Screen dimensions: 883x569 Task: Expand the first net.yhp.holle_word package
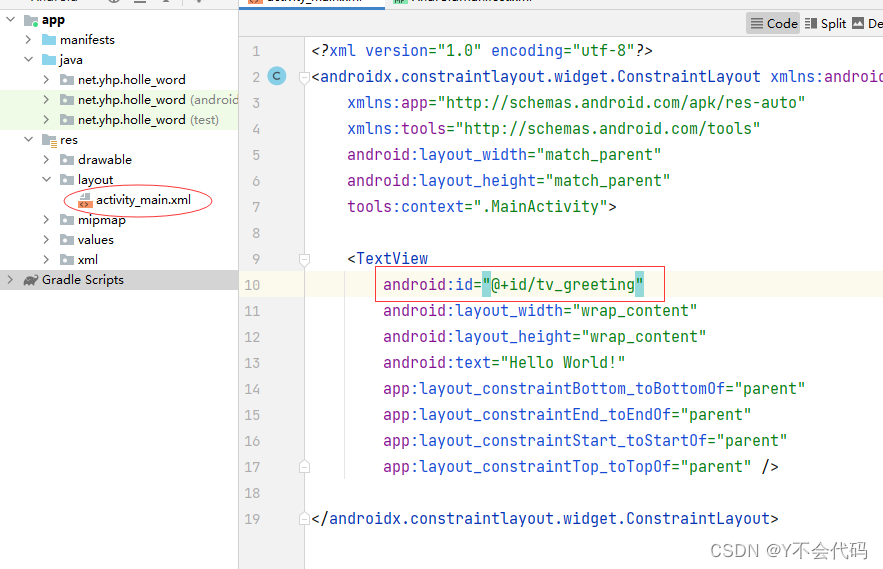46,79
